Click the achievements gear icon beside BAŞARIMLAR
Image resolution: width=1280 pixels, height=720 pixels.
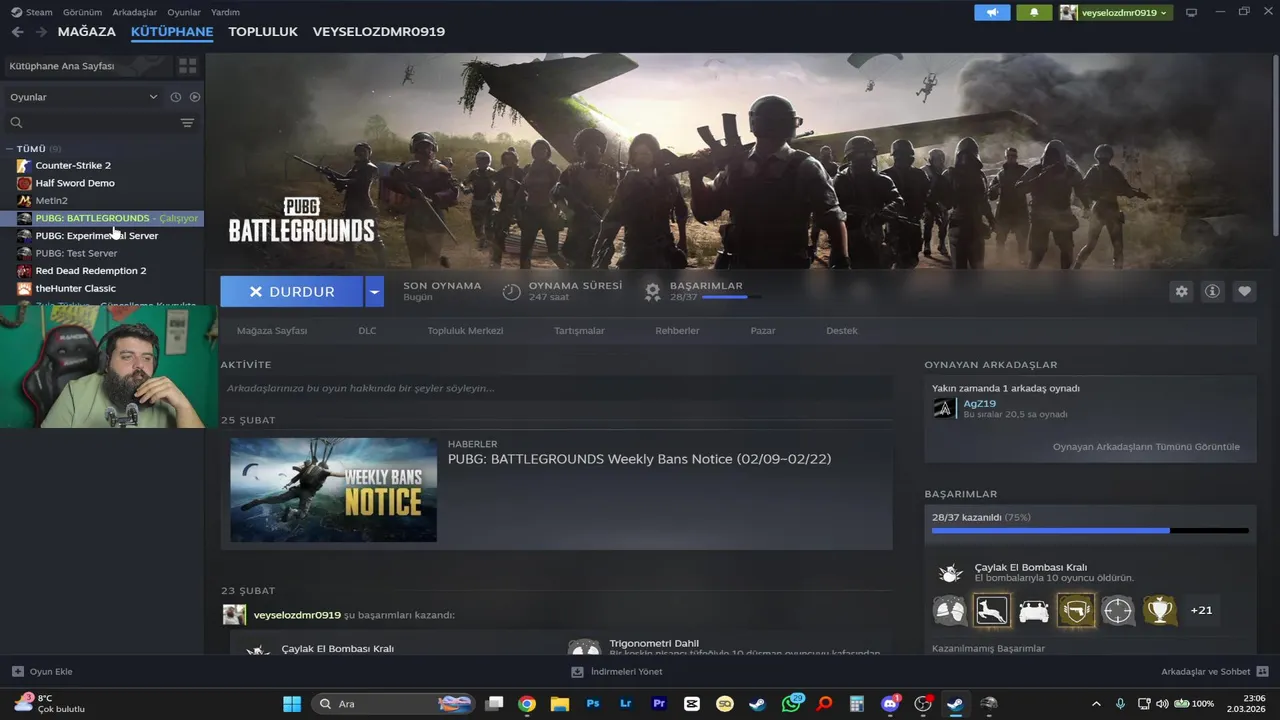[x=652, y=291]
